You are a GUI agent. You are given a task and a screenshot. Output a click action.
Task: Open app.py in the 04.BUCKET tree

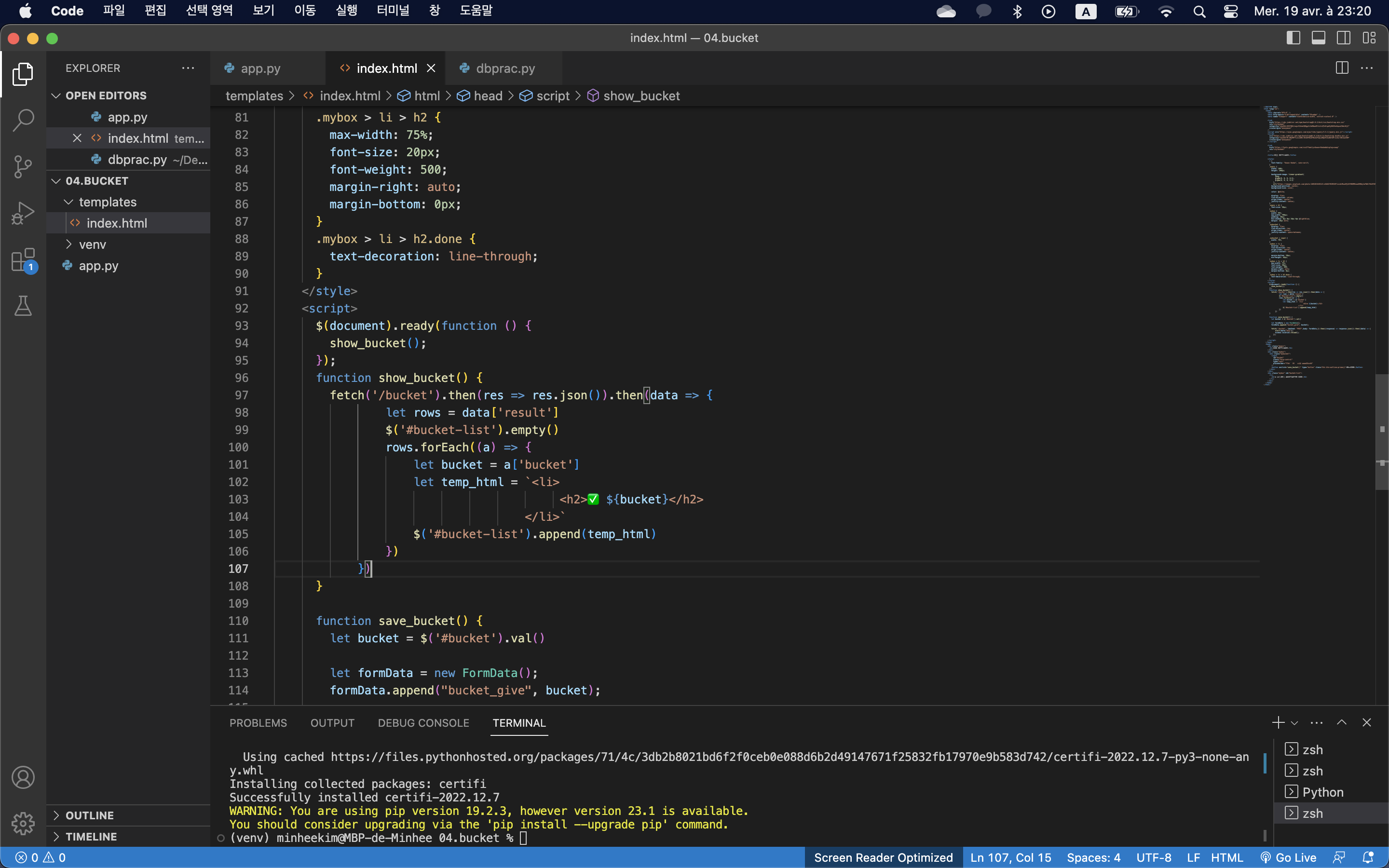point(128,266)
